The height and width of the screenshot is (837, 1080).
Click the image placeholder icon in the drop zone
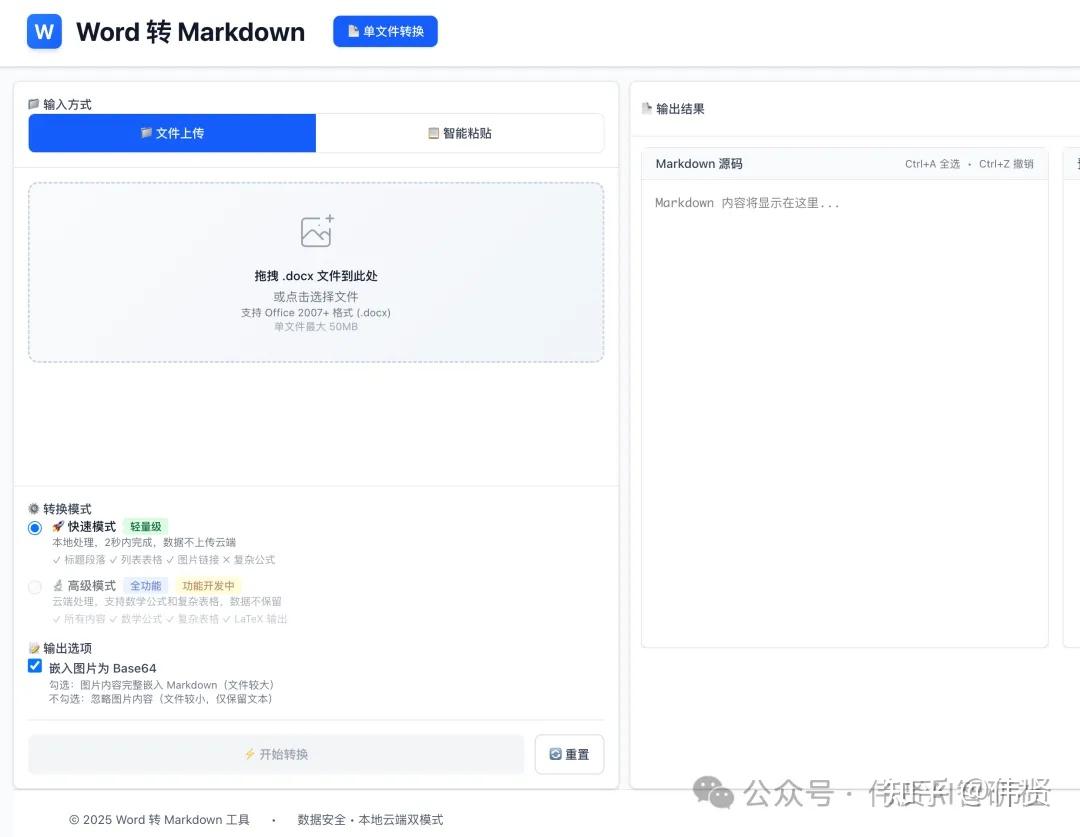[316, 230]
